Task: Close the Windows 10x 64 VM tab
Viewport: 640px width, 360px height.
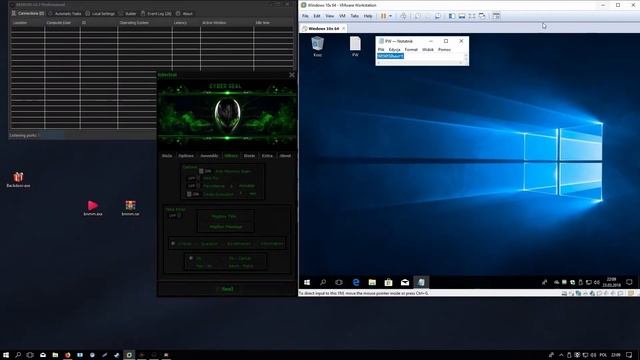Action: click(x=344, y=29)
